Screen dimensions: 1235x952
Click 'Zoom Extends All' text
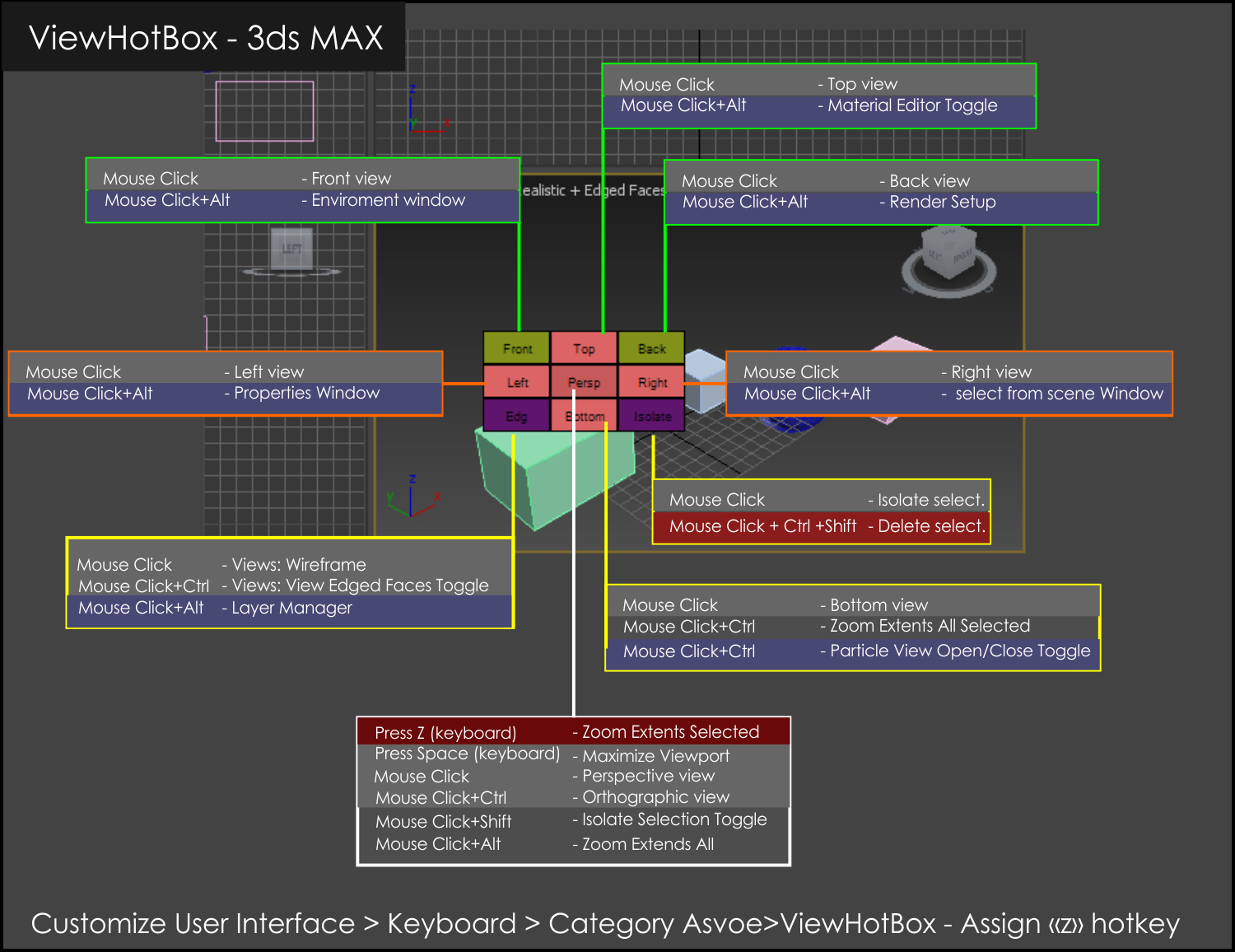coord(648,844)
